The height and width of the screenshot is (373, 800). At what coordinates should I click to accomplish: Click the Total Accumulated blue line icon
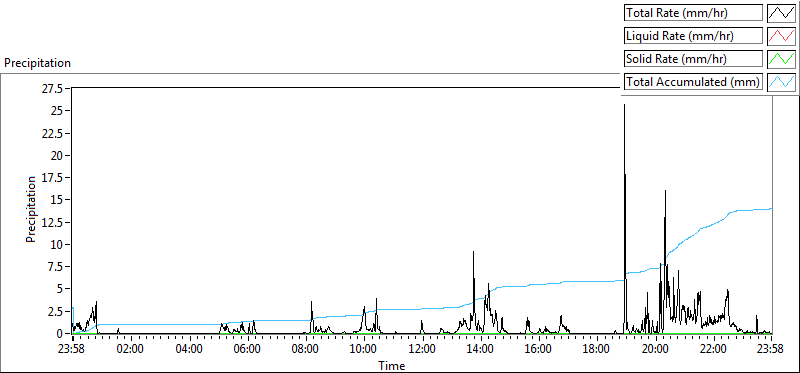pyautogui.click(x=781, y=81)
